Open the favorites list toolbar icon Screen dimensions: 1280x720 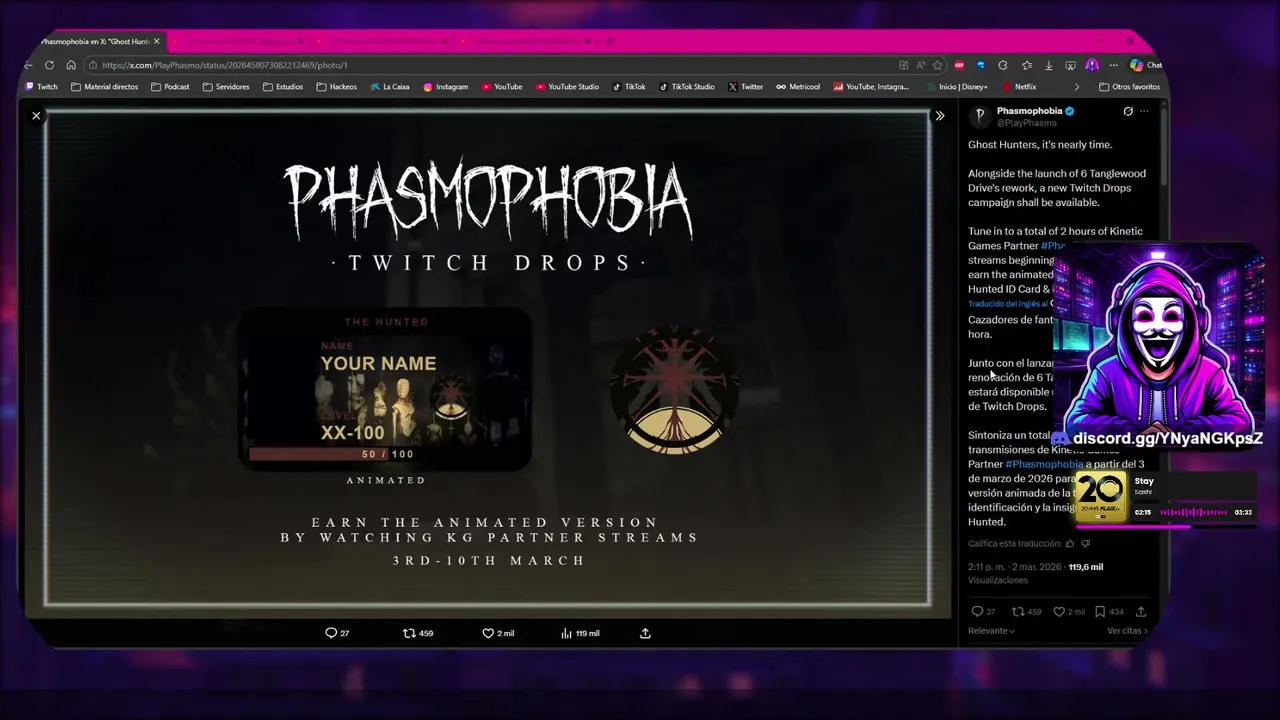1026,65
